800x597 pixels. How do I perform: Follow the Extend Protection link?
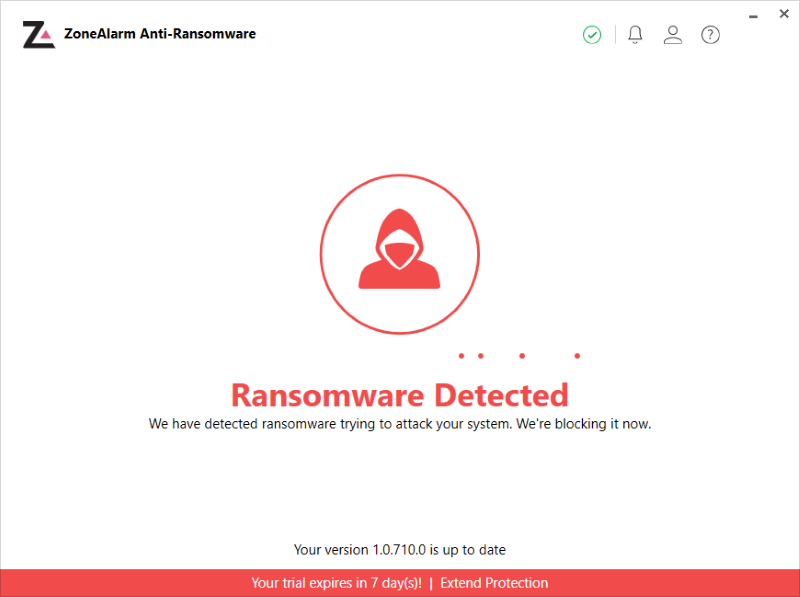pos(494,583)
